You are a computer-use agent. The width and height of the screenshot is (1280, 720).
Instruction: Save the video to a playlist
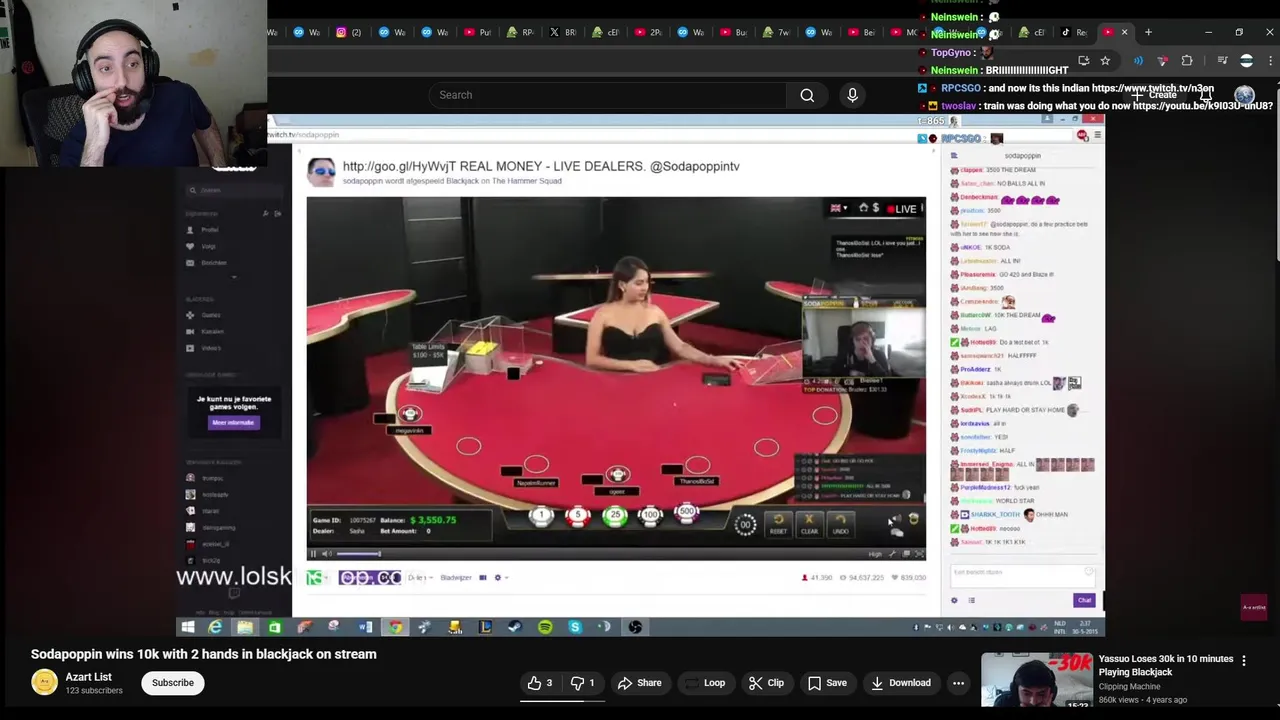click(x=827, y=683)
